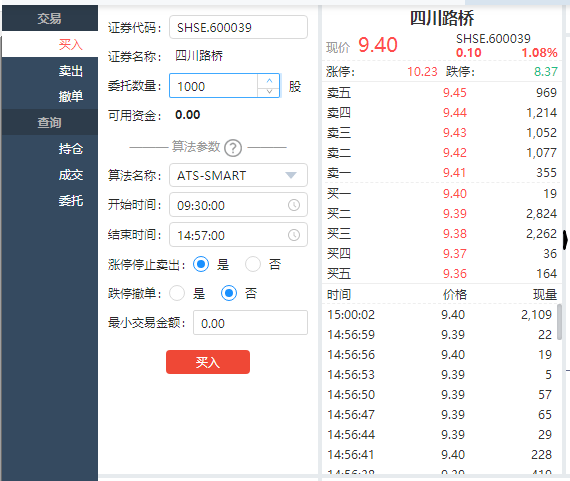570x481 pixels.
Task: Click the 时间 column header
Action: [x=339, y=294]
